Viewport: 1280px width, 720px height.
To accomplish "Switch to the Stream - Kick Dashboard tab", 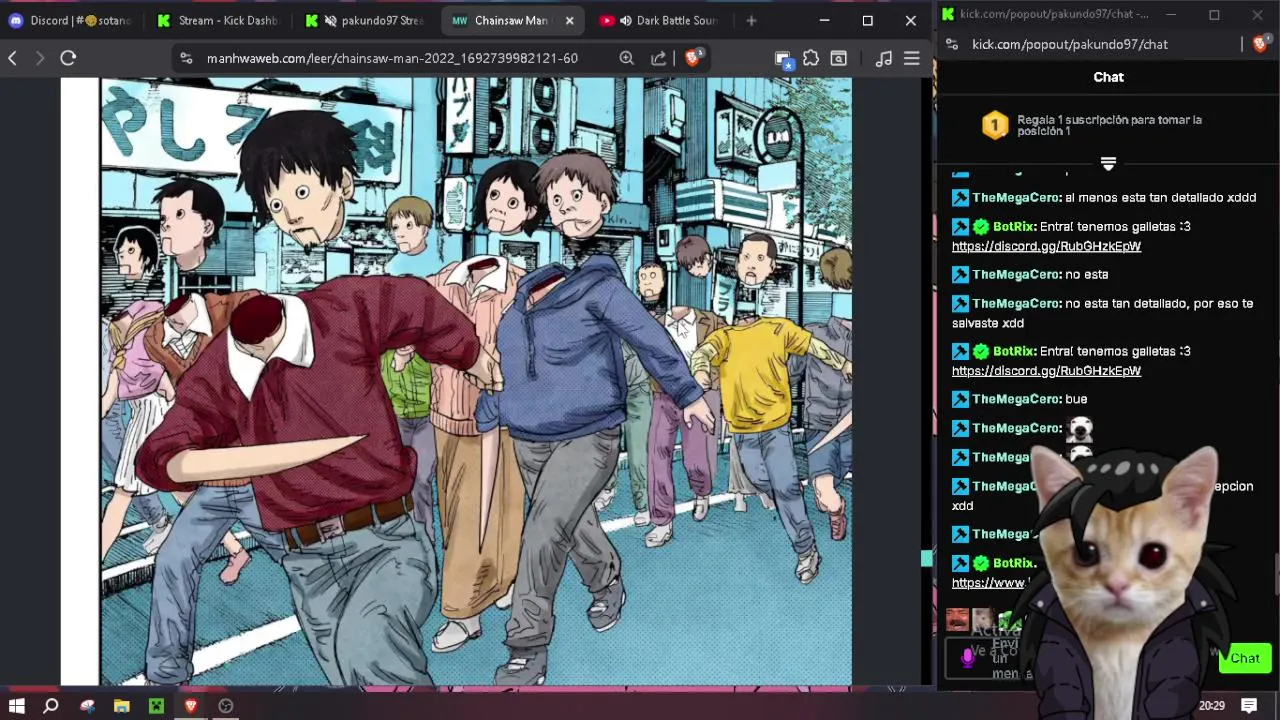I will click(217, 20).
